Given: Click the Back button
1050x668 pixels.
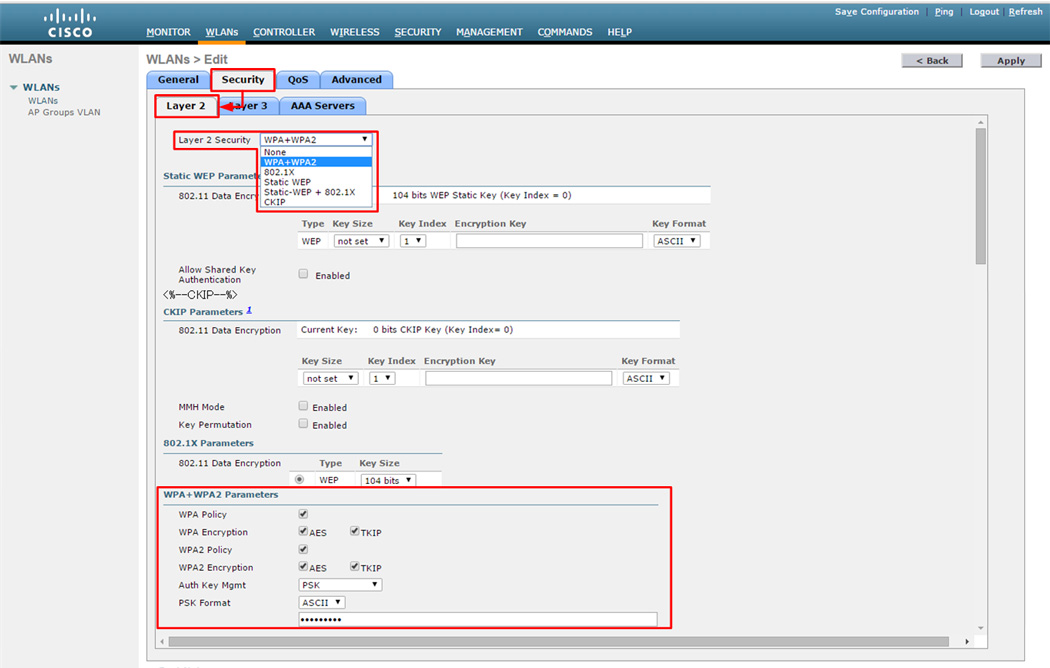Looking at the screenshot, I should [x=932, y=61].
